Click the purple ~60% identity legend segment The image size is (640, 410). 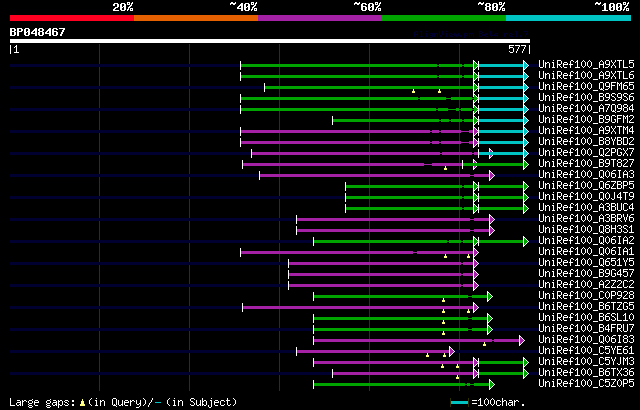(320, 18)
